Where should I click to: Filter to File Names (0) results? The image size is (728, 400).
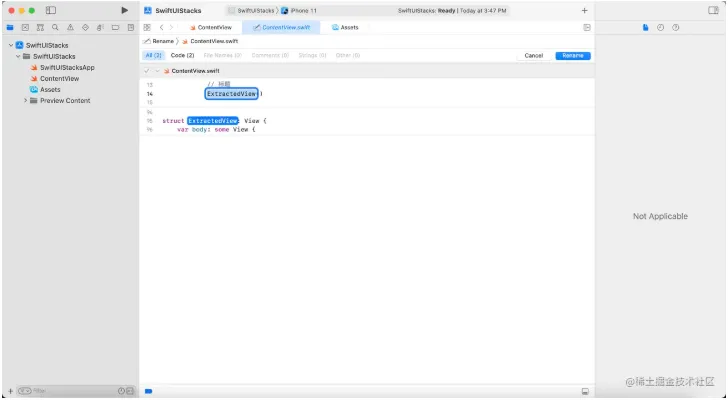click(x=222, y=55)
